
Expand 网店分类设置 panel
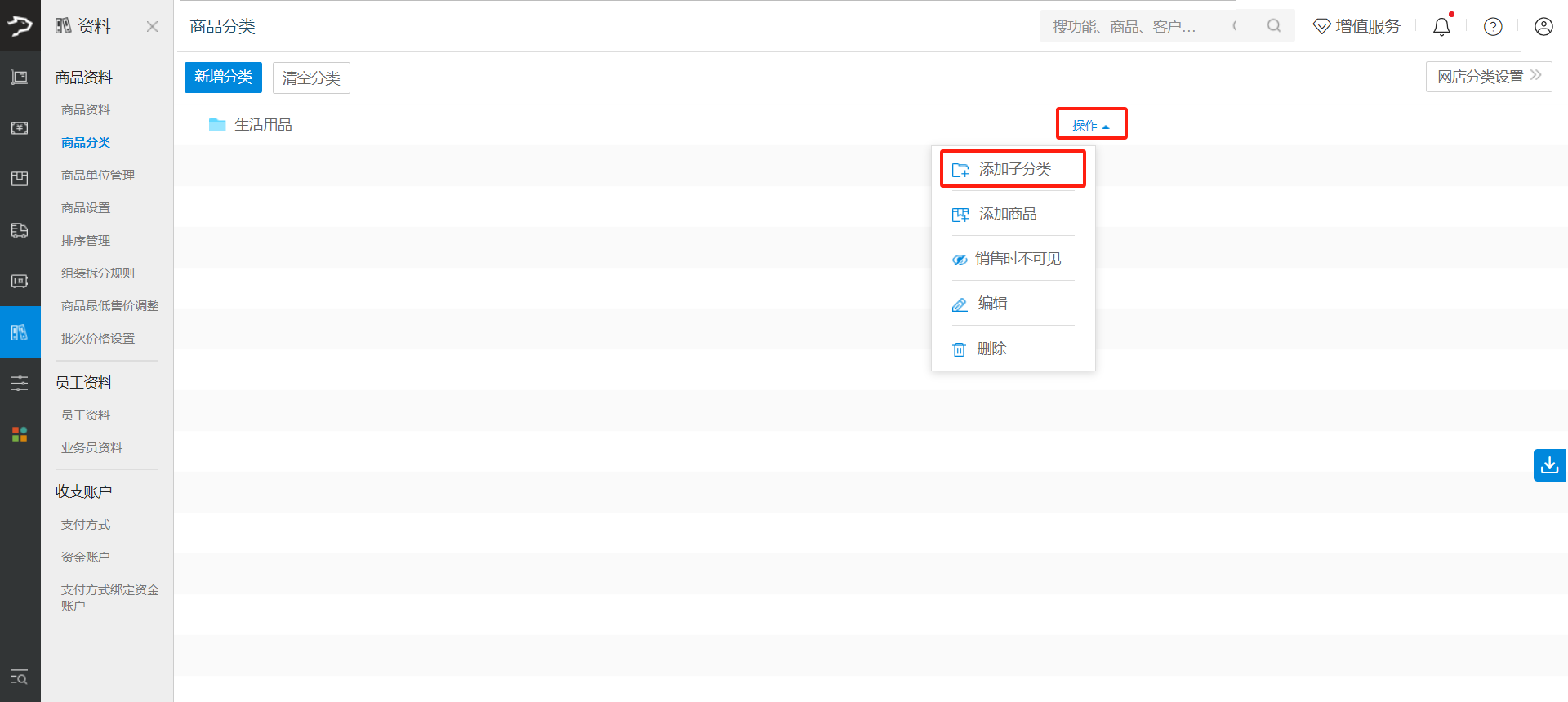click(1488, 77)
